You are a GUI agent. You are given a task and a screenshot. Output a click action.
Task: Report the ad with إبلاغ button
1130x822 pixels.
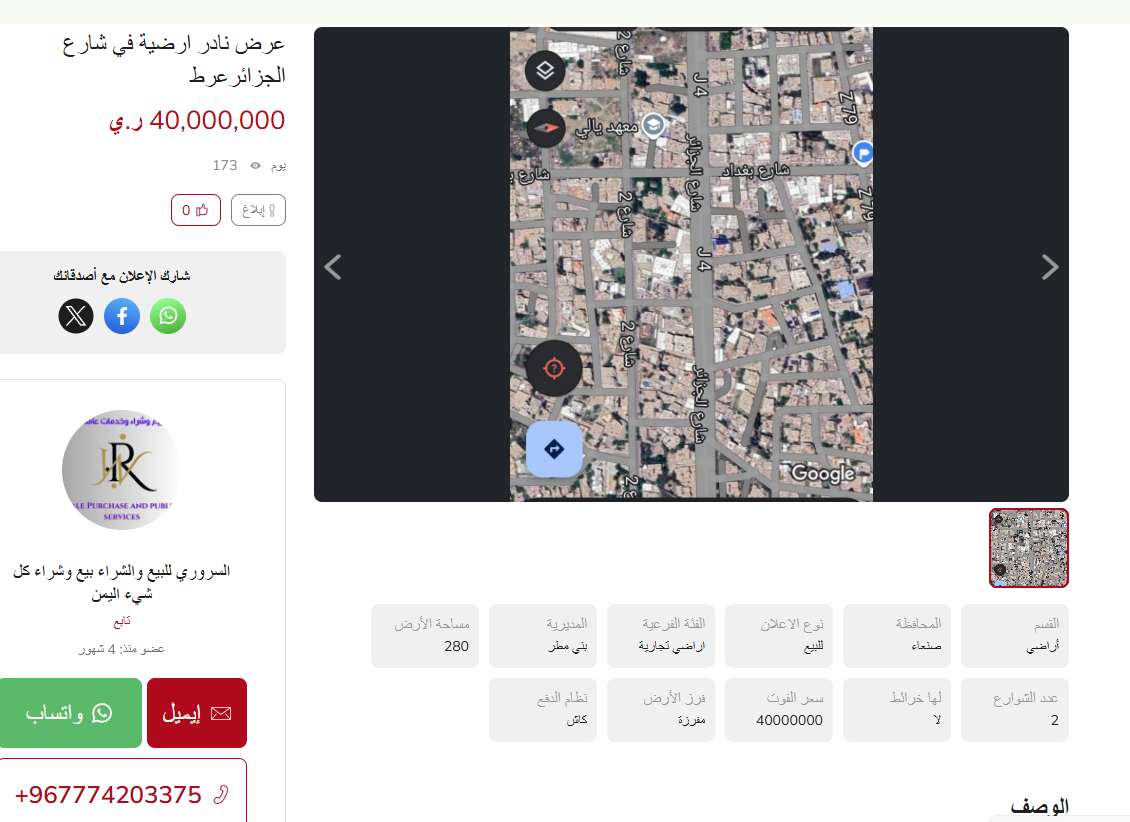258,210
